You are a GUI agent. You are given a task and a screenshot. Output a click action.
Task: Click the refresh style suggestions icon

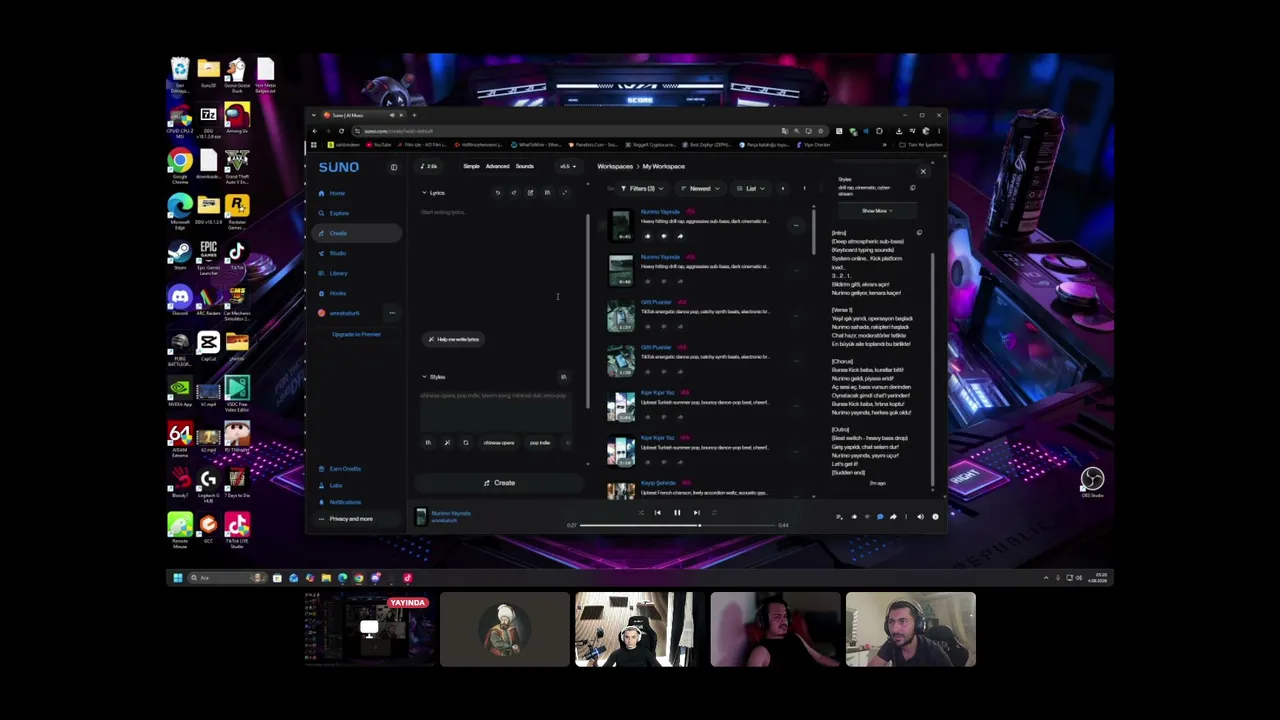tap(465, 443)
